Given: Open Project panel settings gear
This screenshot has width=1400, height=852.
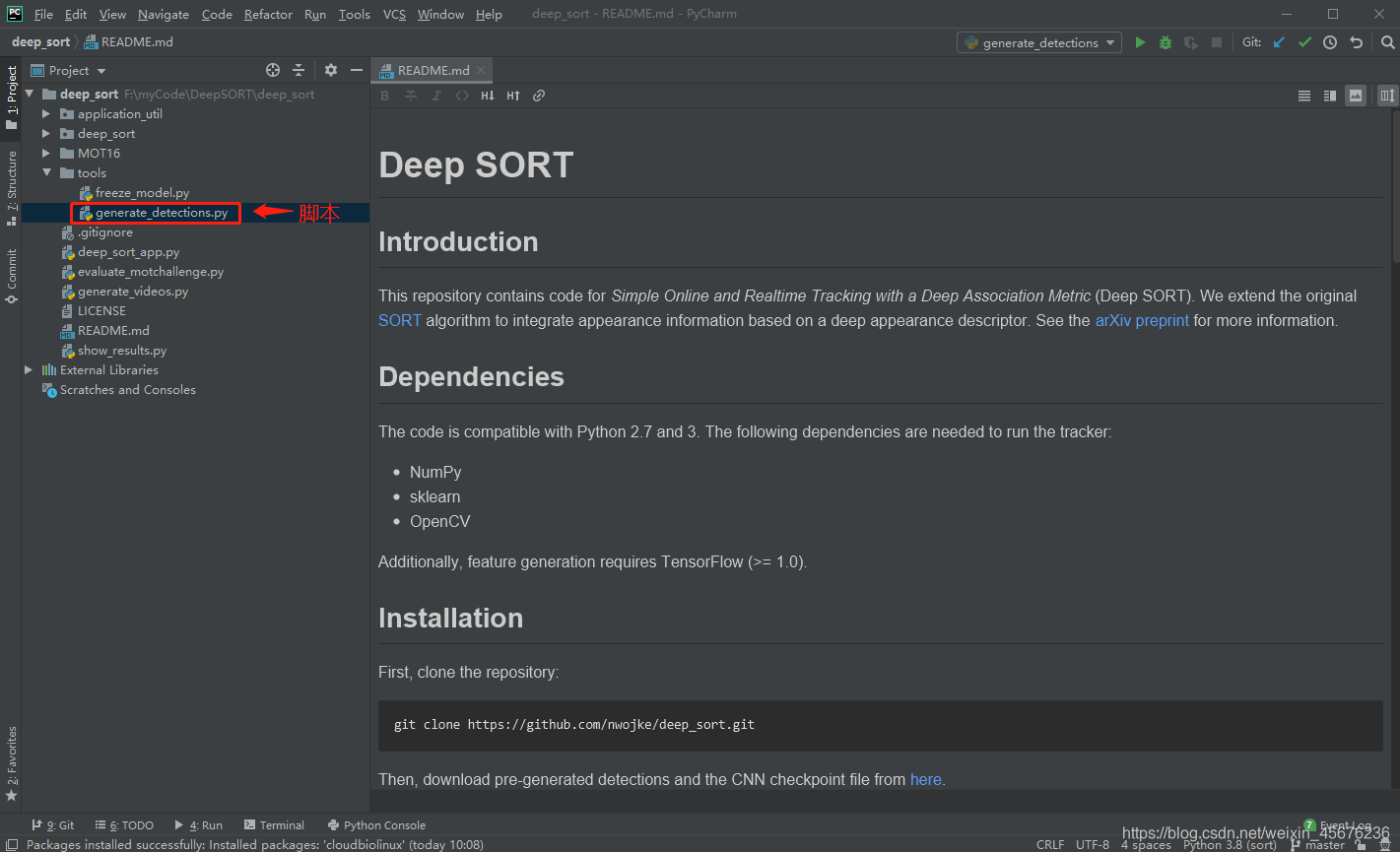Looking at the screenshot, I should point(331,70).
